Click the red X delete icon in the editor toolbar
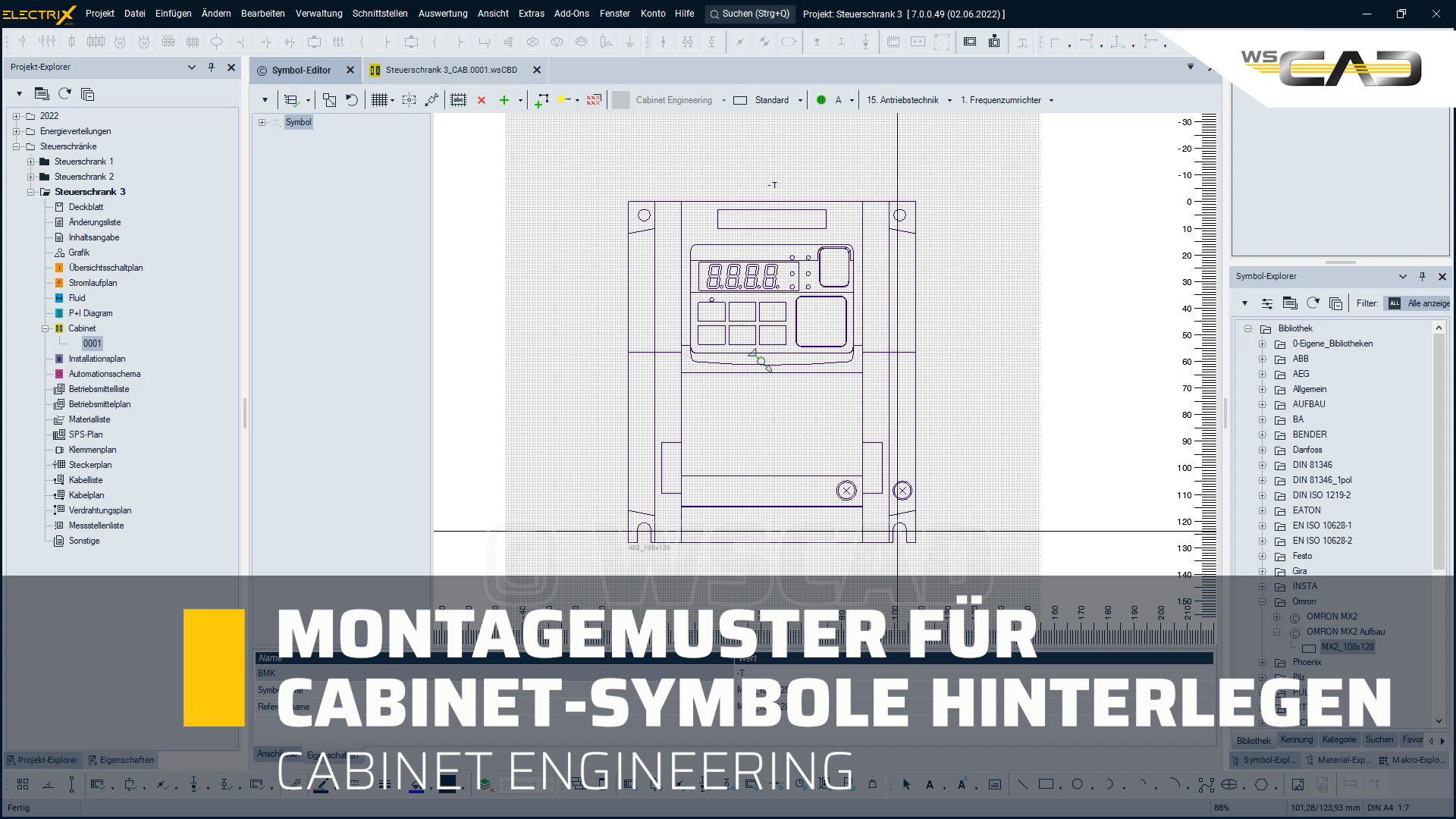 (x=482, y=99)
